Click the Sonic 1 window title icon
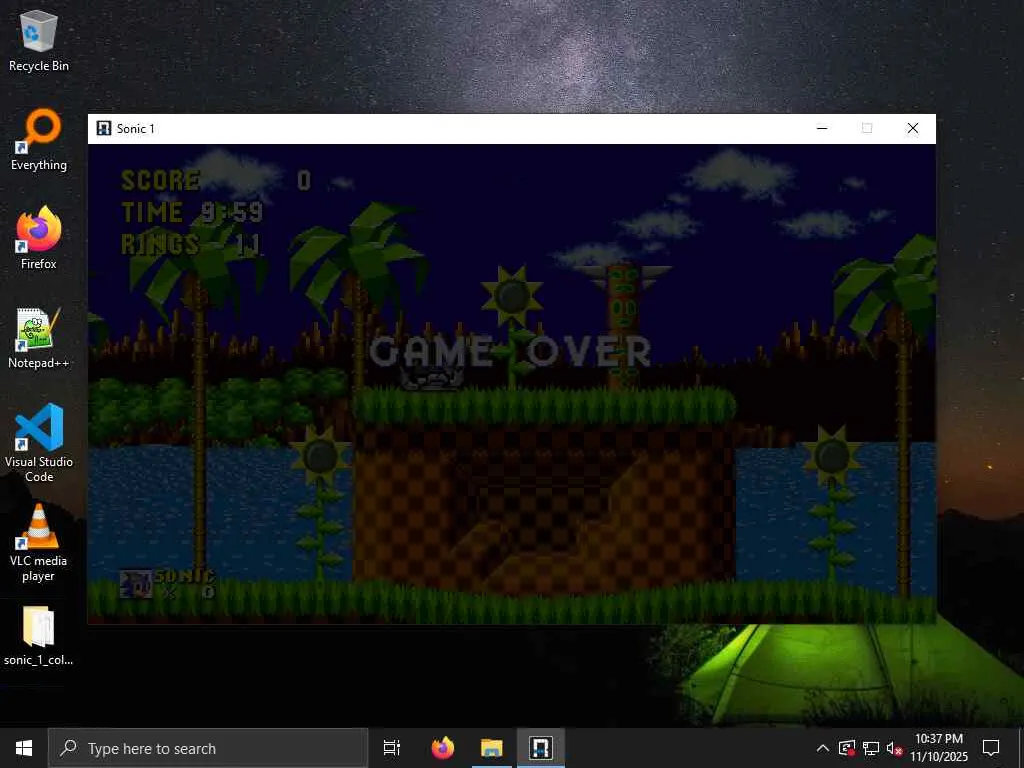Viewport: 1024px width, 768px height. point(103,129)
